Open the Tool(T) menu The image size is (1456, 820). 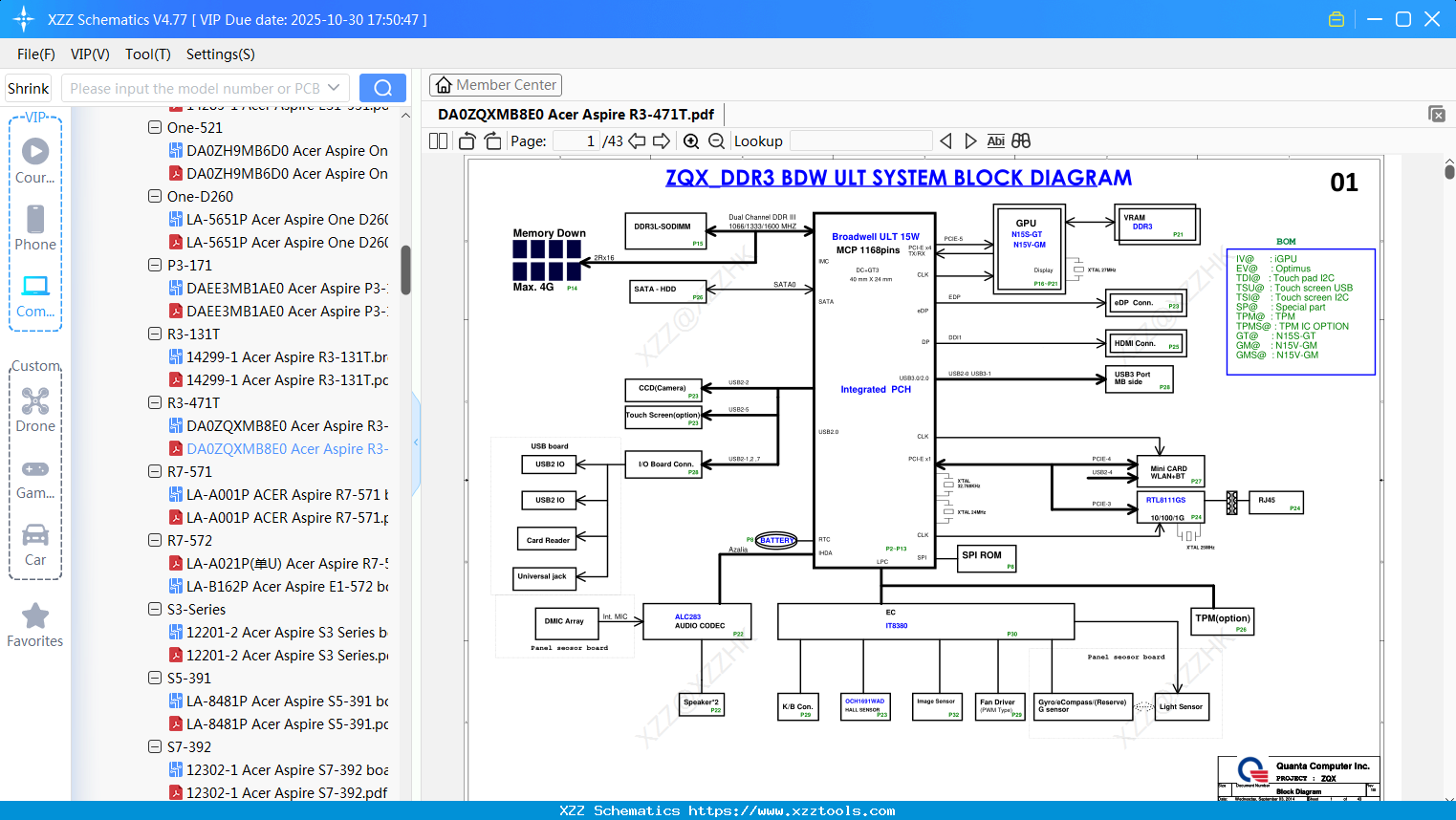click(147, 54)
